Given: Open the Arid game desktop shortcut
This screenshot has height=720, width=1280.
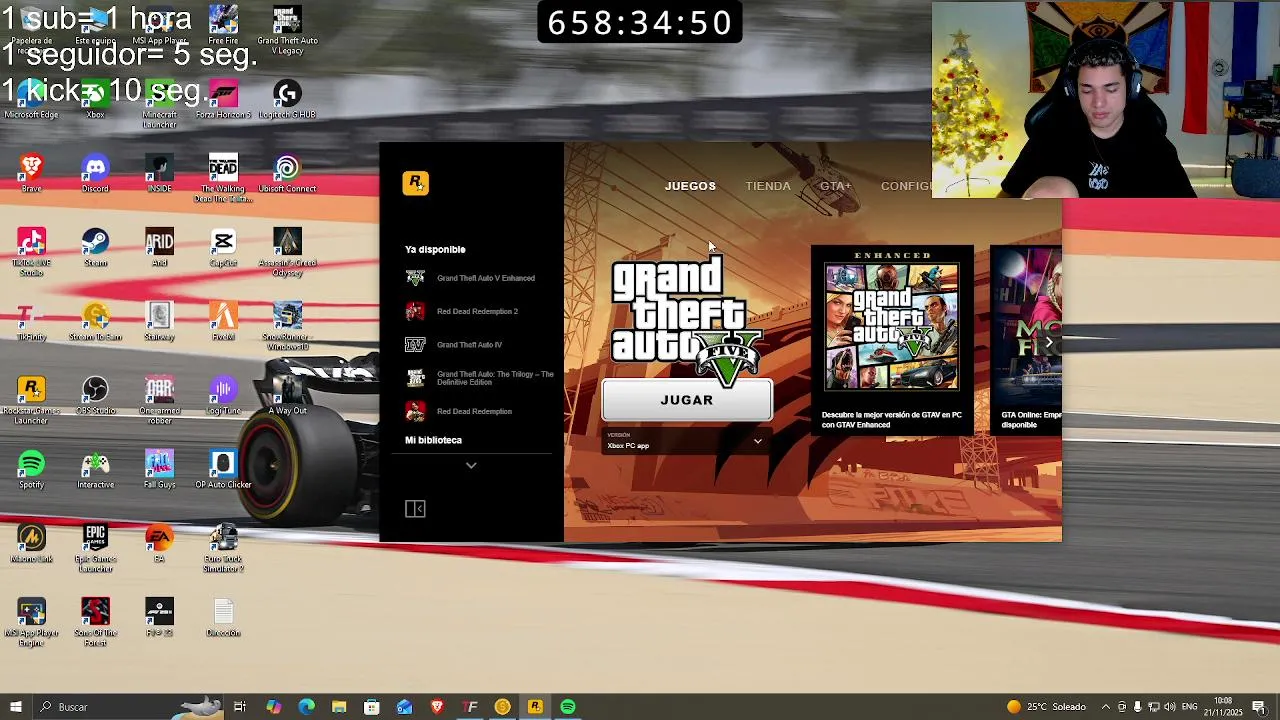Looking at the screenshot, I should 159,247.
